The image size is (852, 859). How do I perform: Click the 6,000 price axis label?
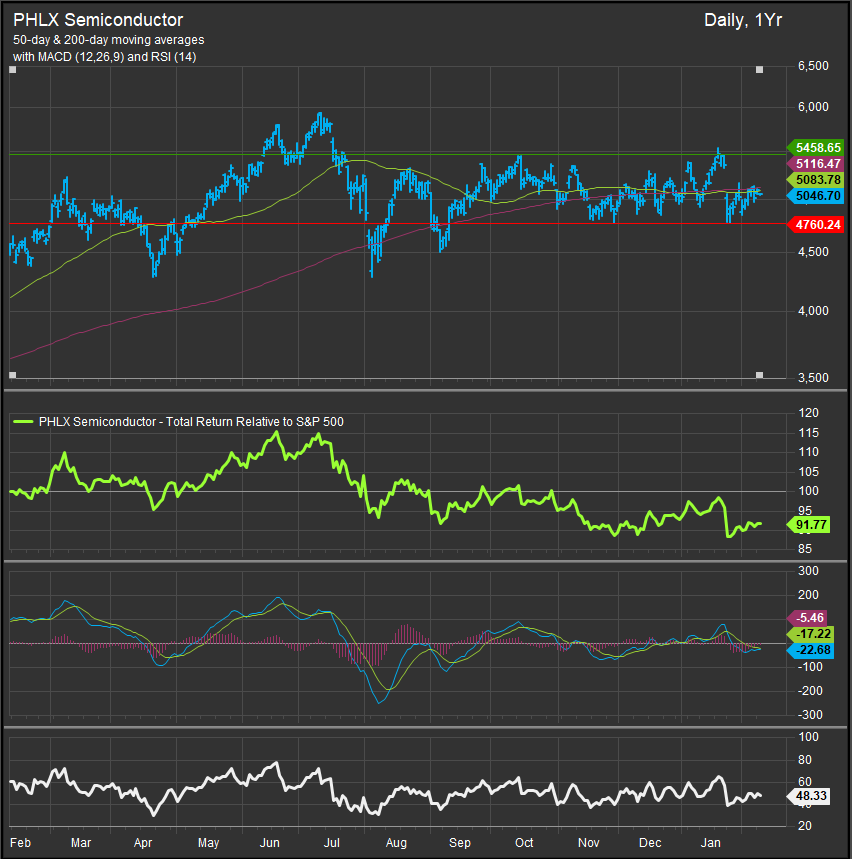(813, 107)
